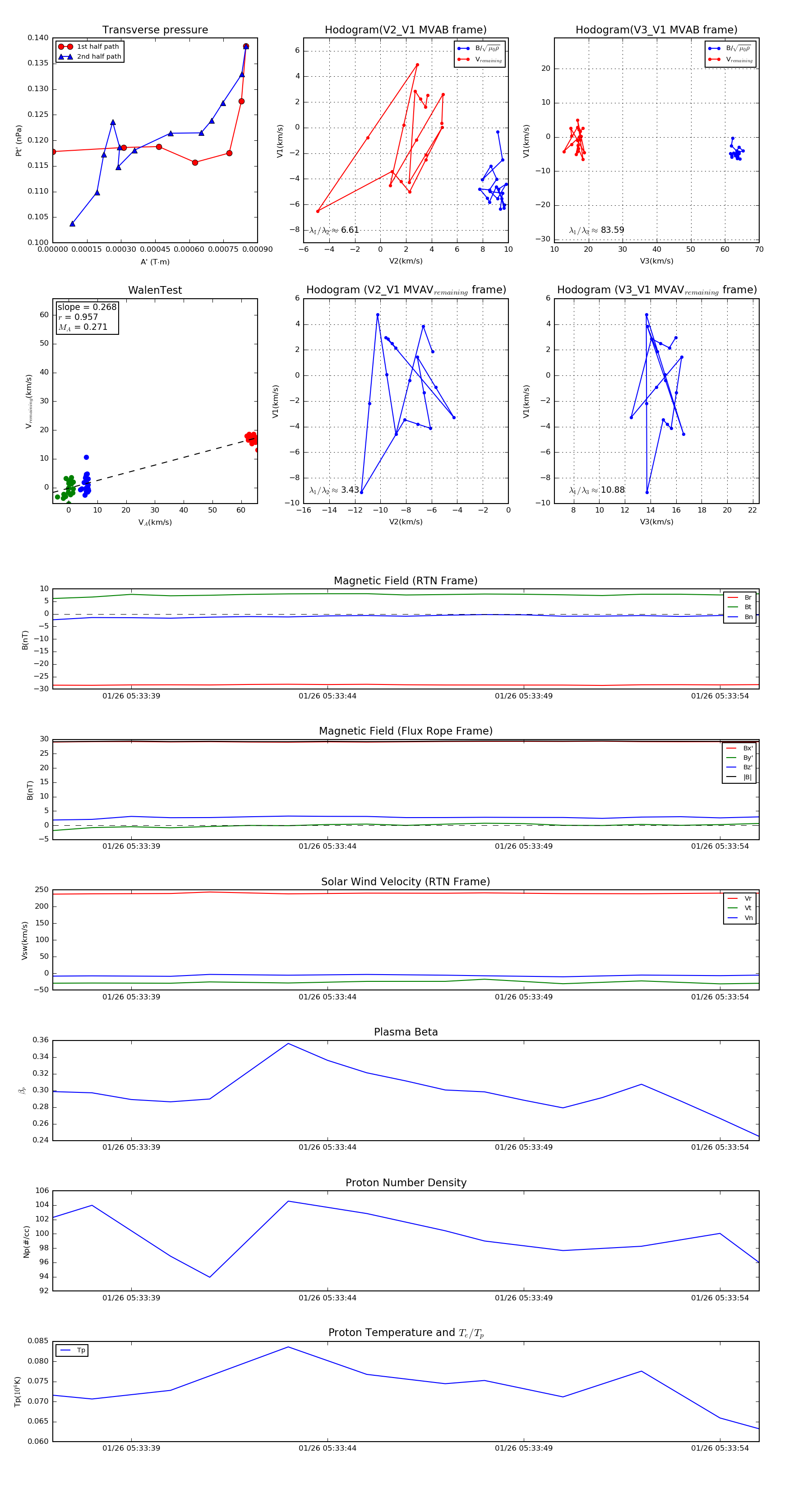Click the "Proton Temperature and Te/Tp" title
This screenshot has height=1489, width=812.
pos(406,1333)
